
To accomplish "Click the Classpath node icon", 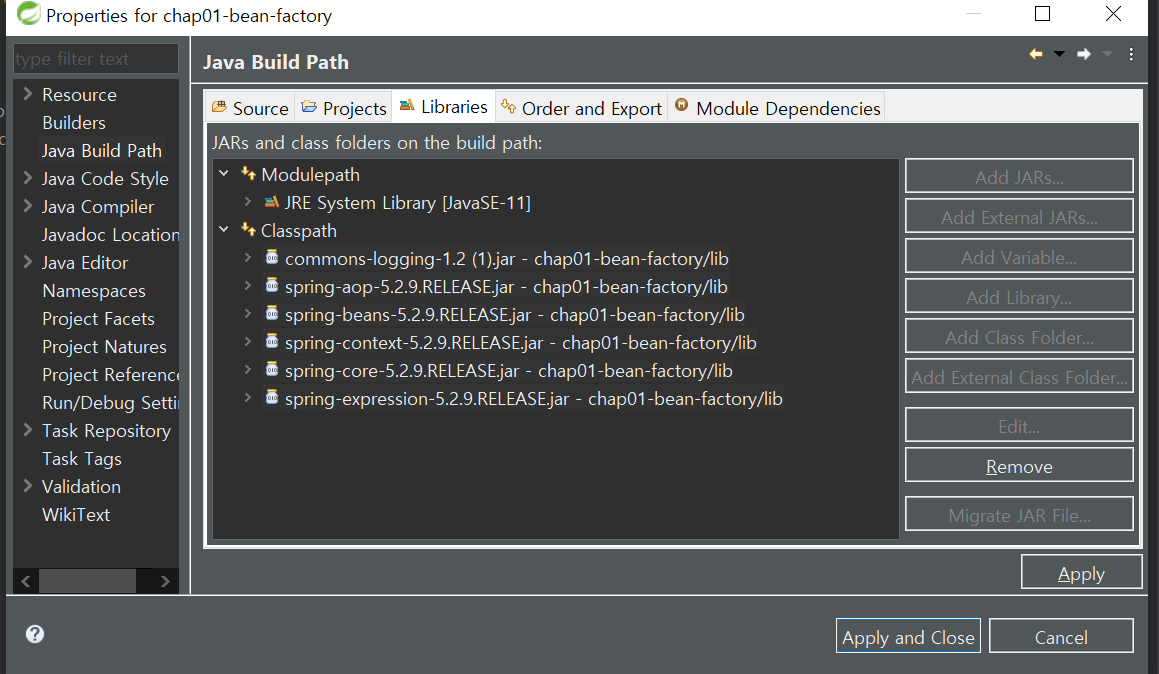I will pos(248,231).
